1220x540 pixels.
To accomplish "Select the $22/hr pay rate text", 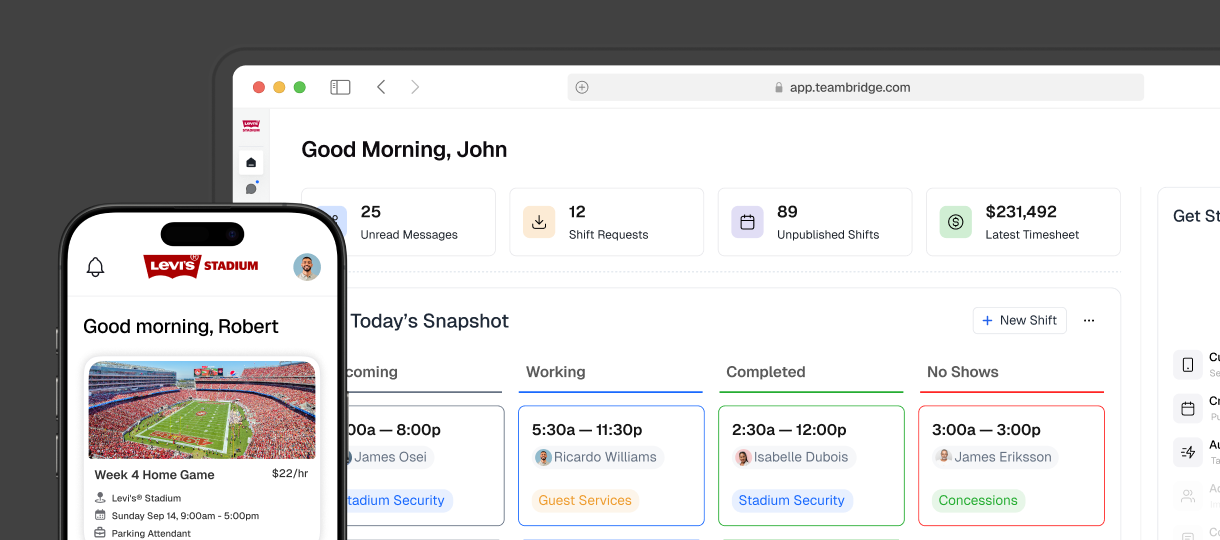I will click(290, 473).
